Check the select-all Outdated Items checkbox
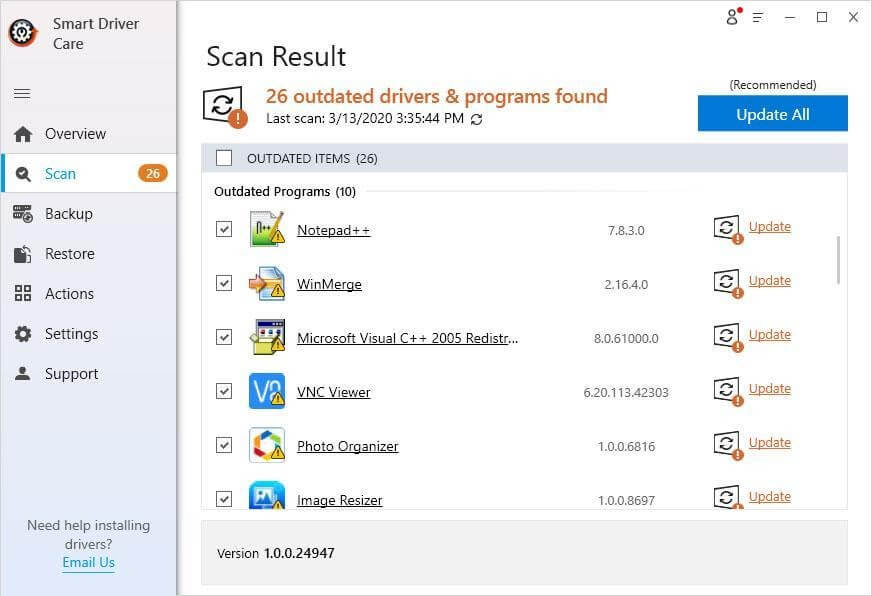The height and width of the screenshot is (596, 872). (x=224, y=158)
